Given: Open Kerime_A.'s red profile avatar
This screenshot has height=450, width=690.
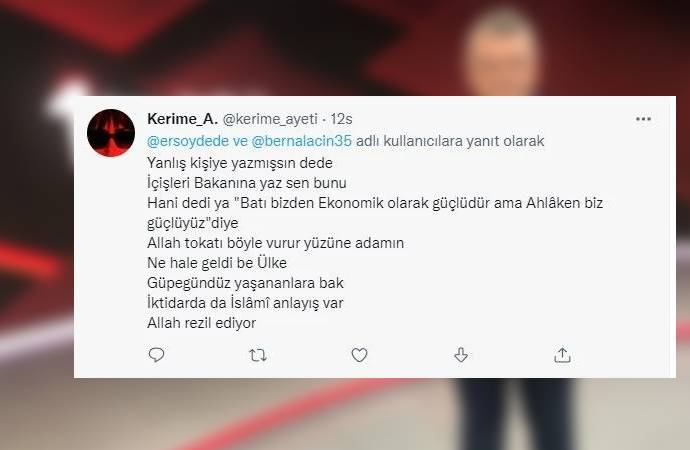Looking at the screenshot, I should [111, 133].
